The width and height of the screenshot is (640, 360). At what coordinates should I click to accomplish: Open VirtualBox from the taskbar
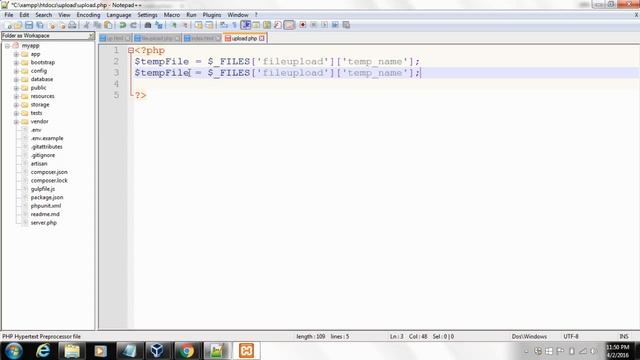coord(158,351)
